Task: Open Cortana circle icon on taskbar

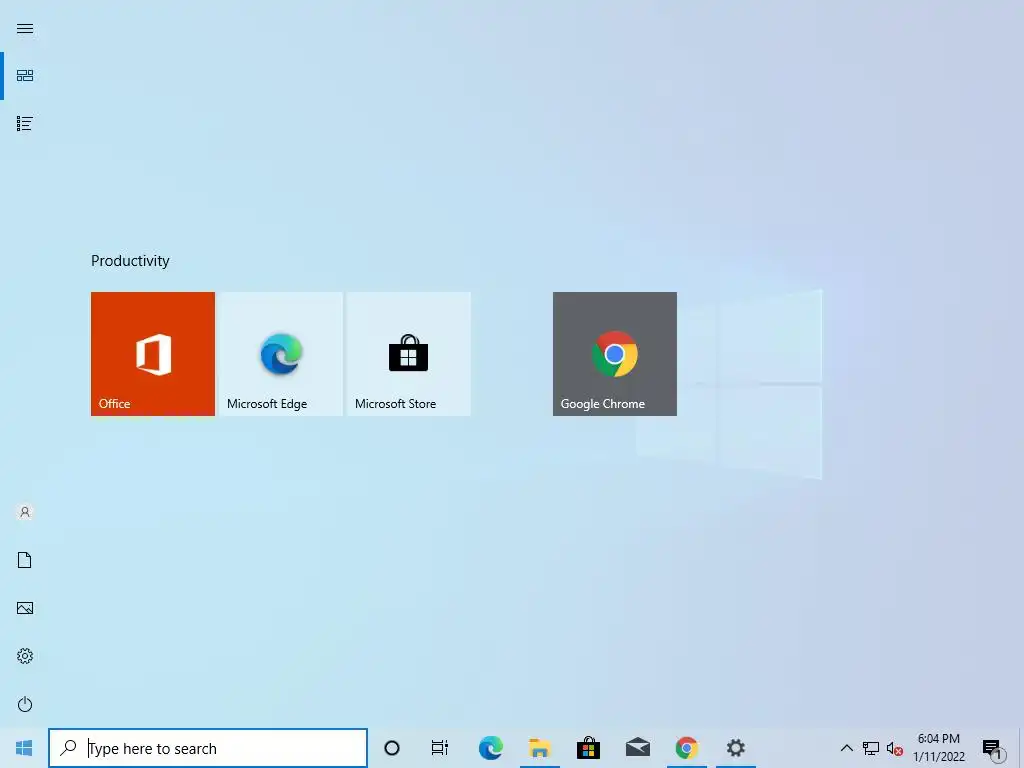Action: click(392, 748)
